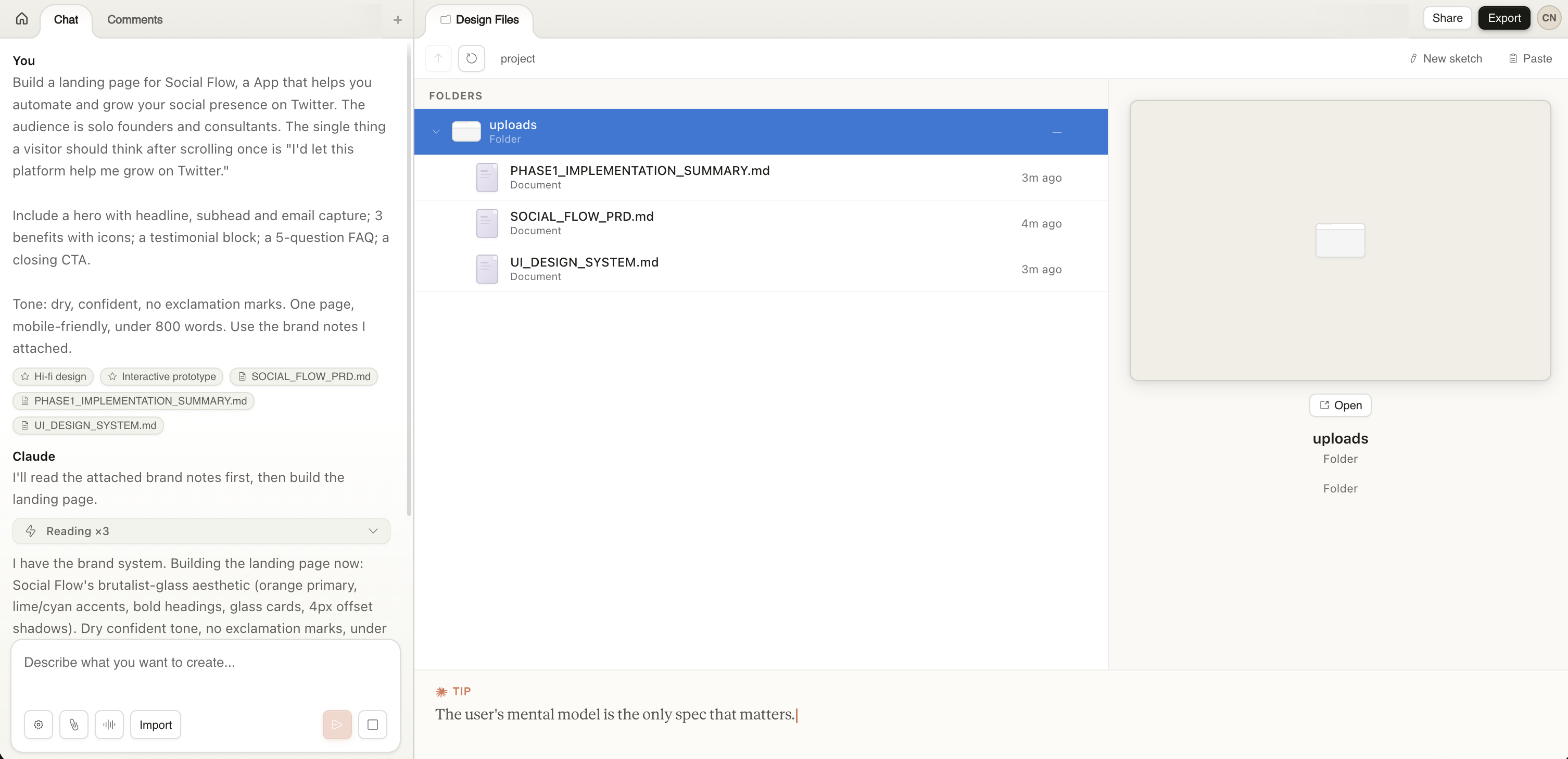
Task: Send the message with the pink arrow icon
Action: pyautogui.click(x=337, y=724)
